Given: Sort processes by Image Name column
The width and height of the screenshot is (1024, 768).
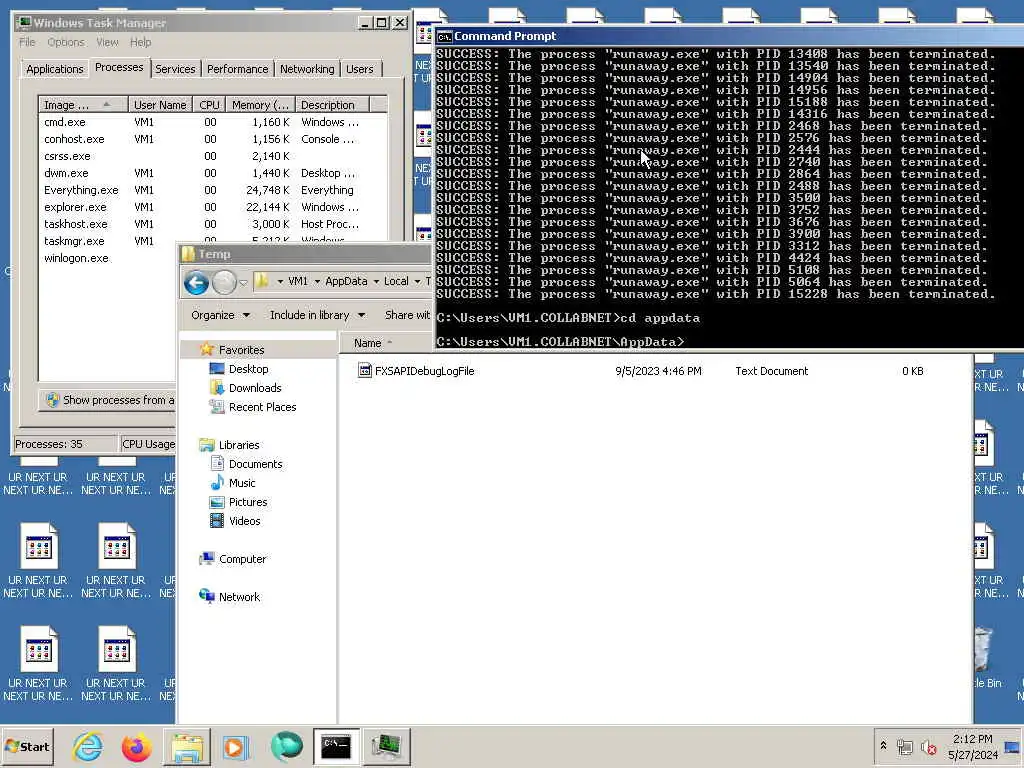Looking at the screenshot, I should [83, 104].
